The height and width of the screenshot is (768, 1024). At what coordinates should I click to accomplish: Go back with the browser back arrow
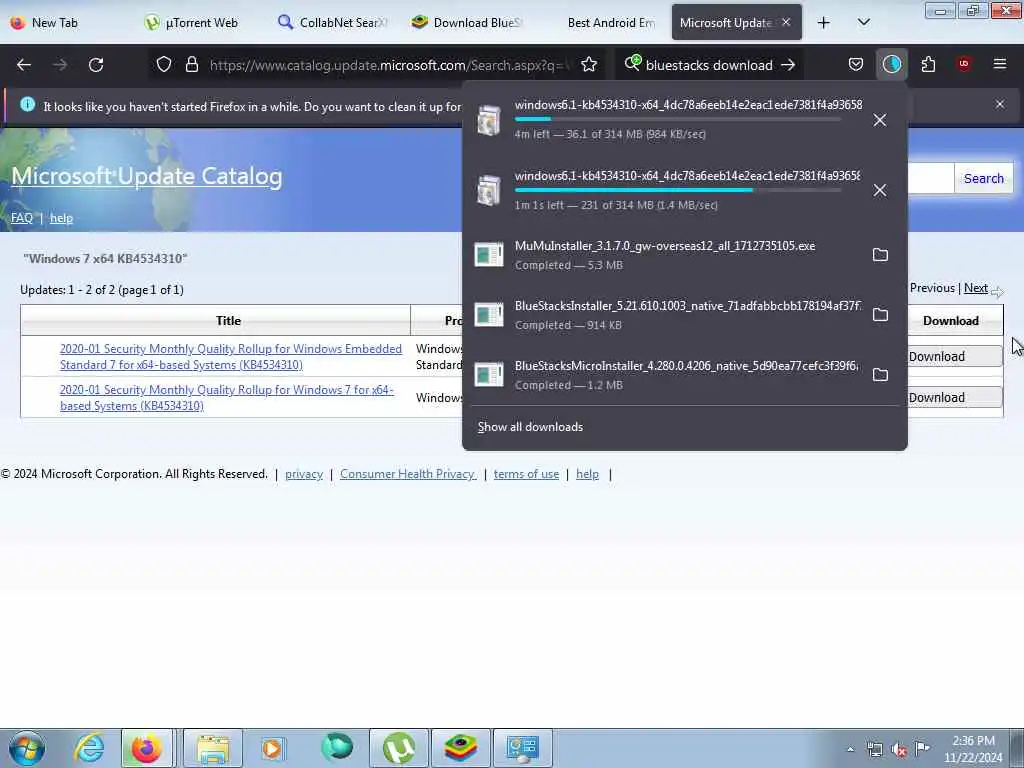click(24, 65)
